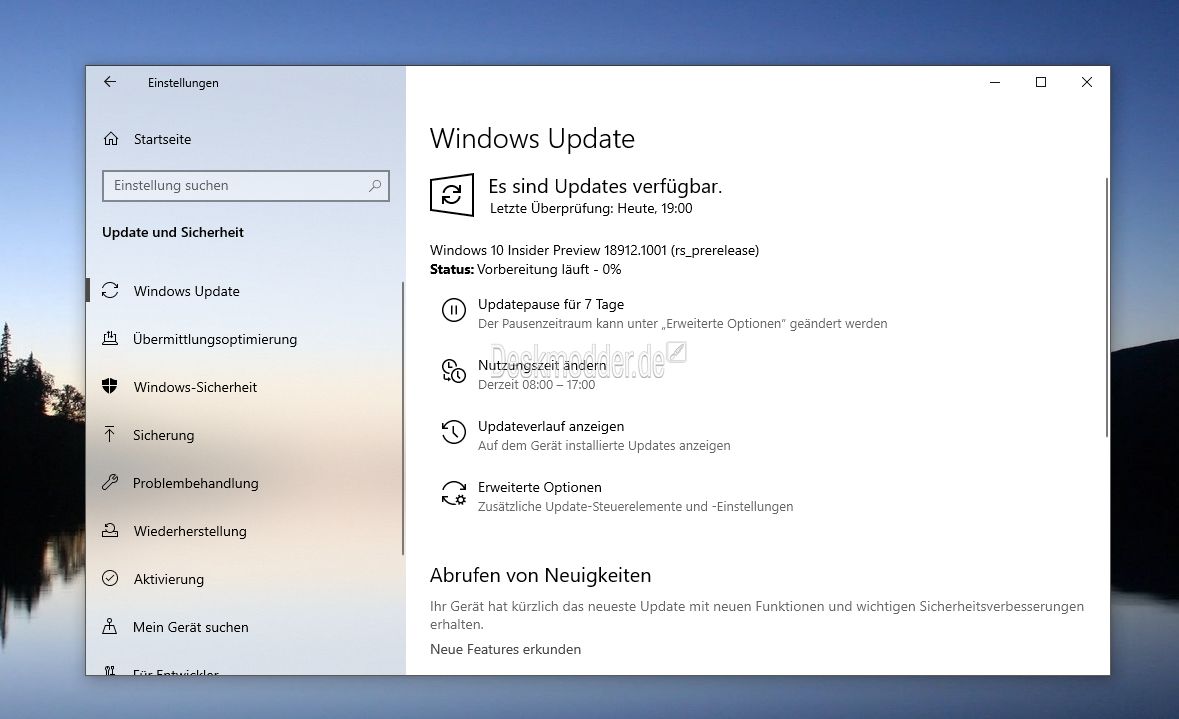The width and height of the screenshot is (1179, 719).
Task: Click the pause icon for Updatepause
Action: click(453, 310)
